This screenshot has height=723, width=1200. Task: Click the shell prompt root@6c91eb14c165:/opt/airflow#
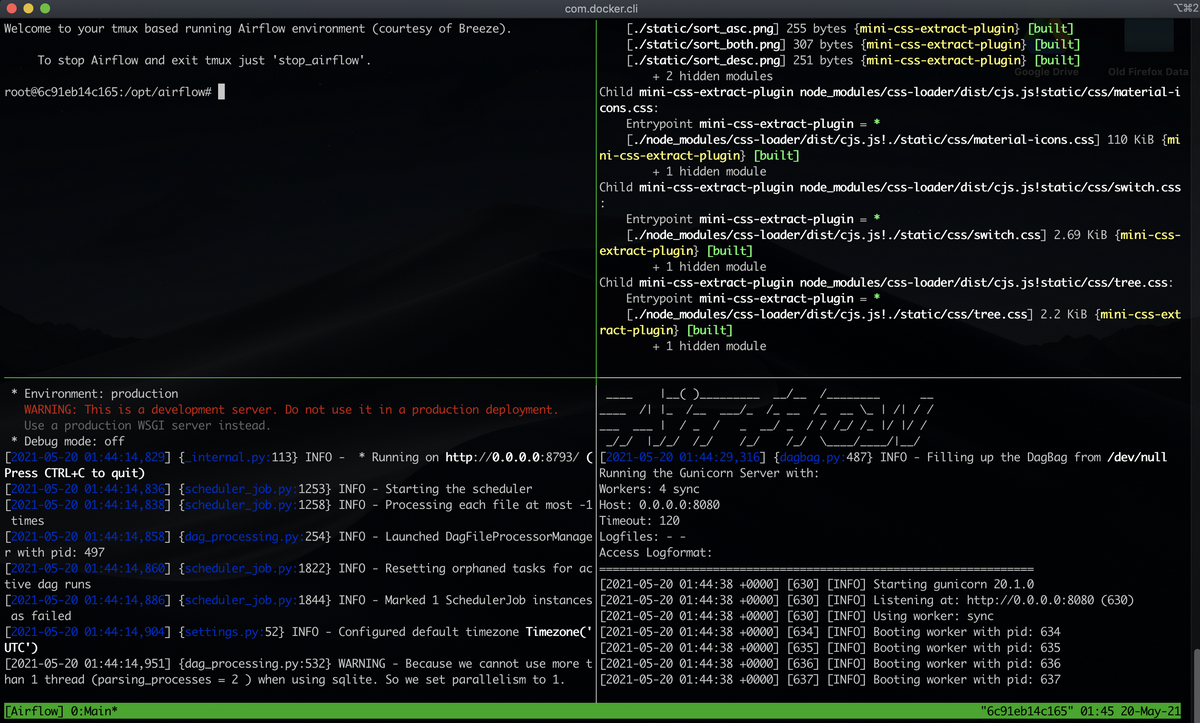click(107, 92)
